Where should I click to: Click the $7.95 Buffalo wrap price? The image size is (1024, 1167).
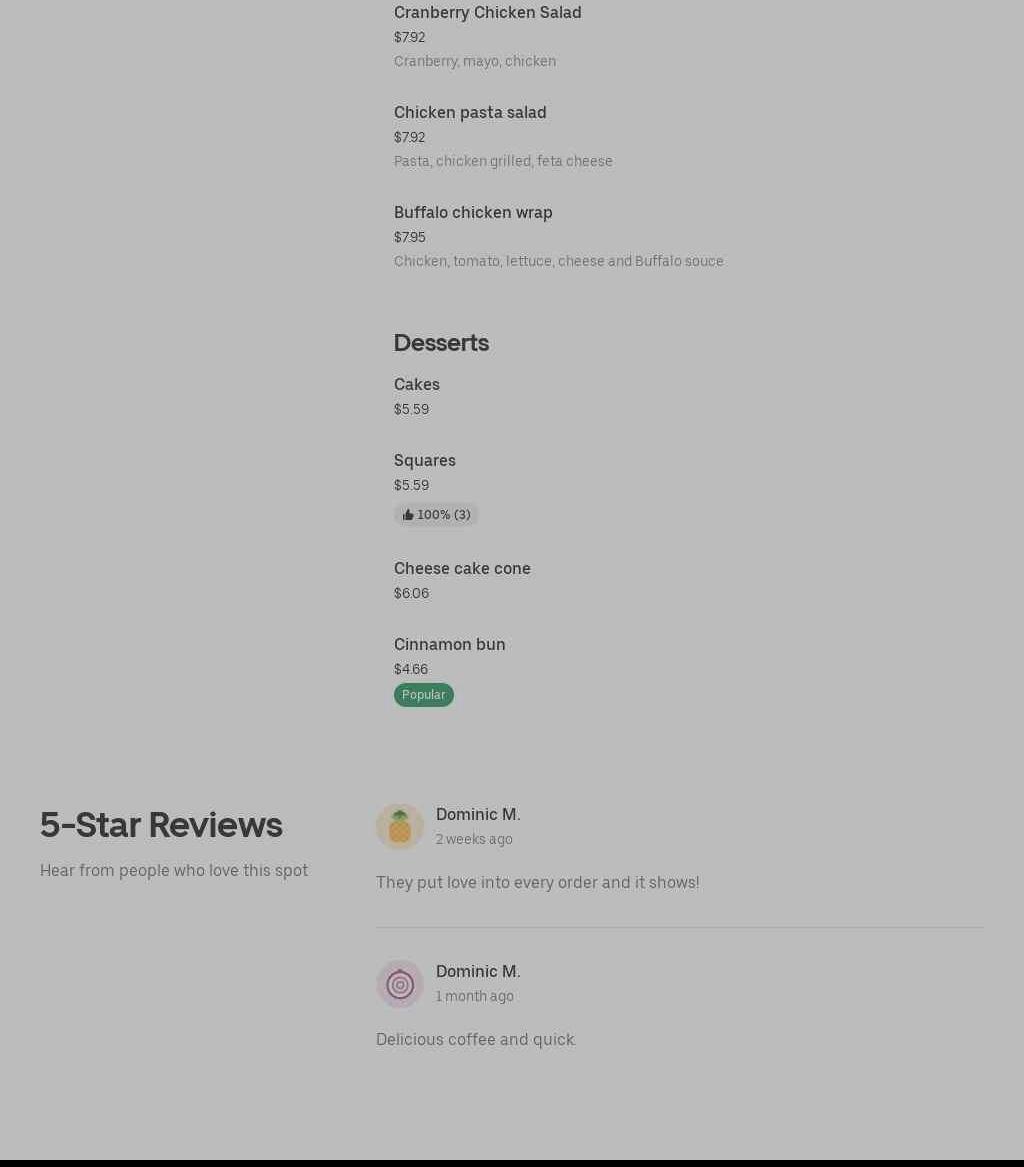(x=410, y=237)
